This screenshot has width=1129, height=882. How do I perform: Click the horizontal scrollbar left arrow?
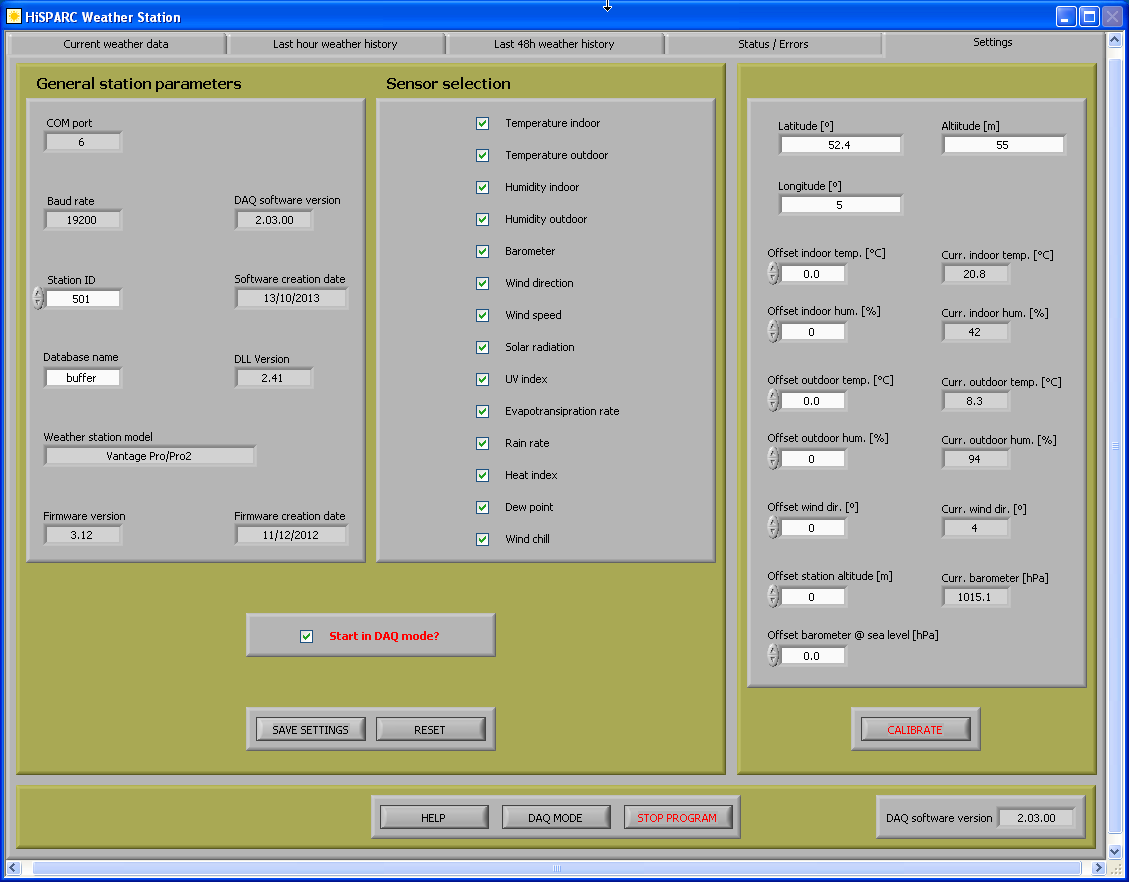click(x=12, y=868)
